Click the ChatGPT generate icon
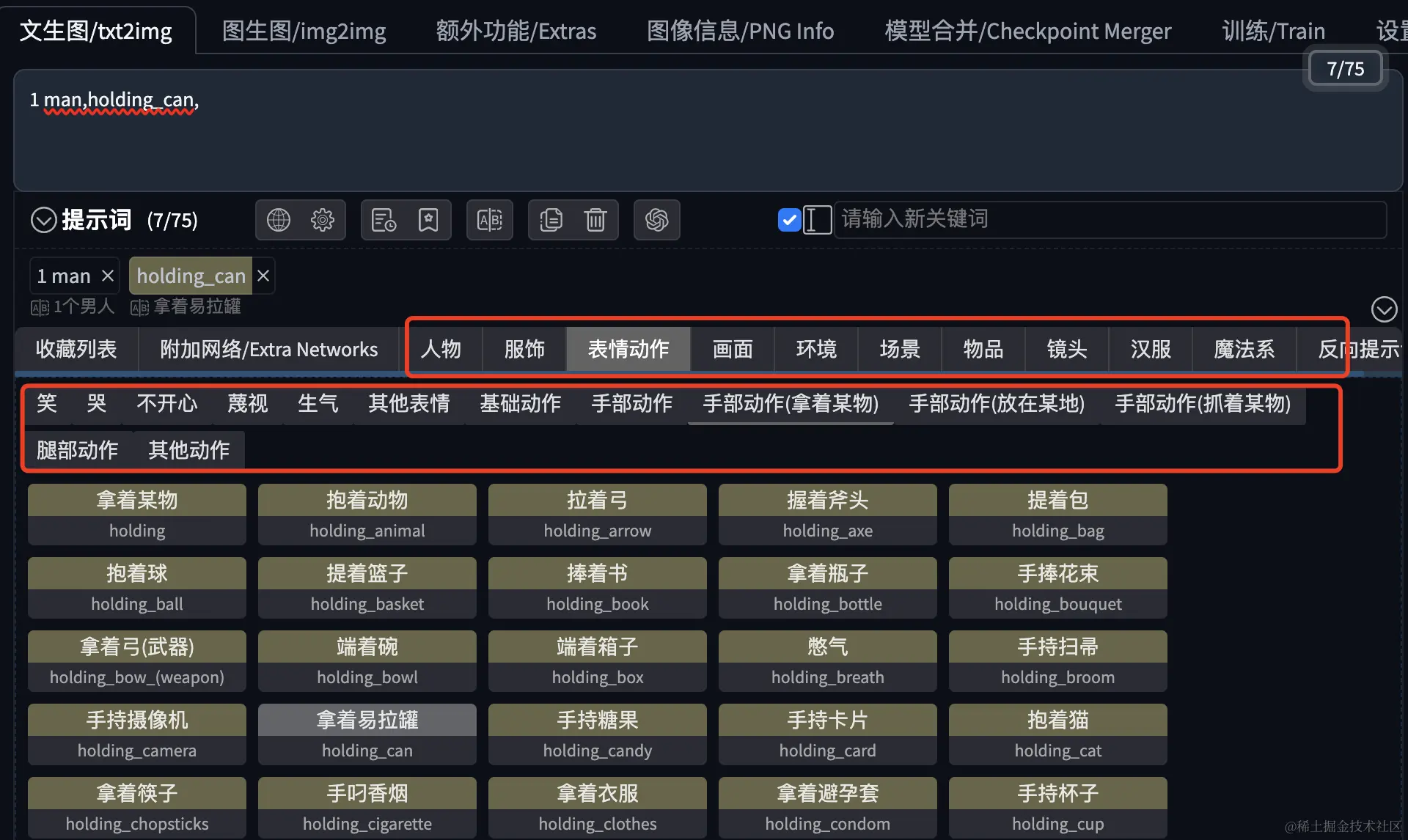 pos(656,220)
